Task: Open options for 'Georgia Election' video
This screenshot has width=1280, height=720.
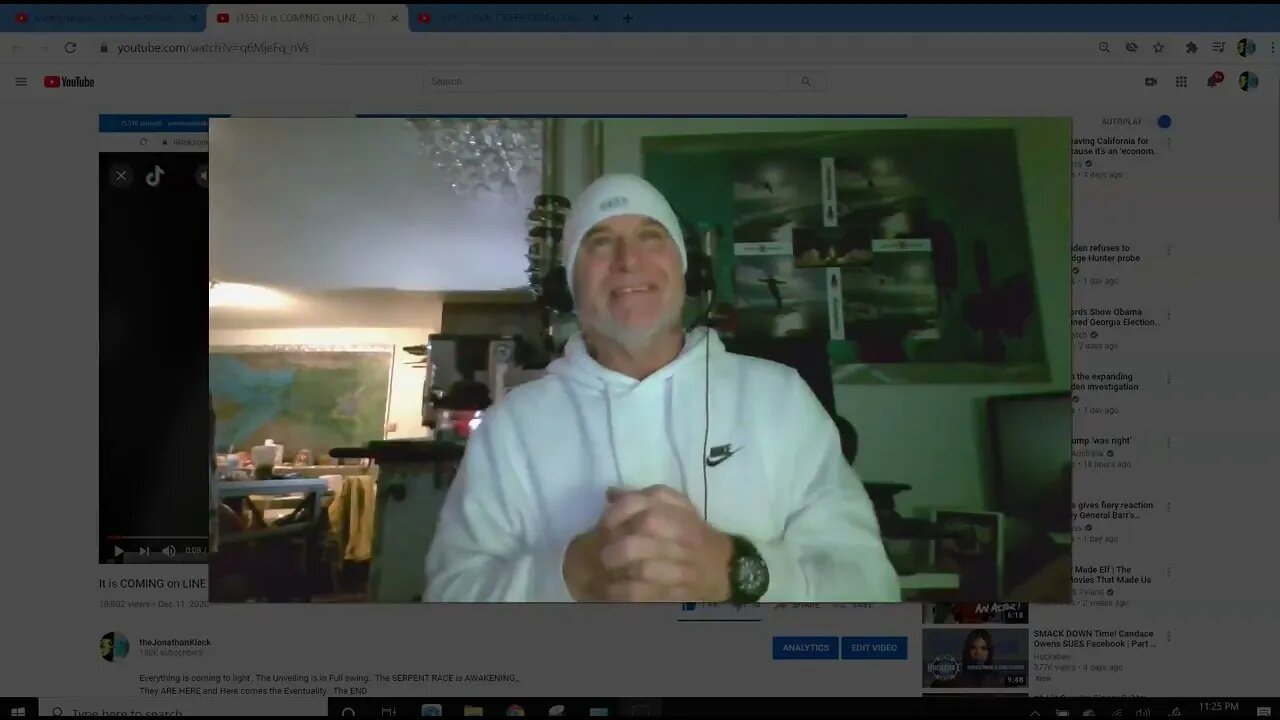Action: tap(1168, 314)
